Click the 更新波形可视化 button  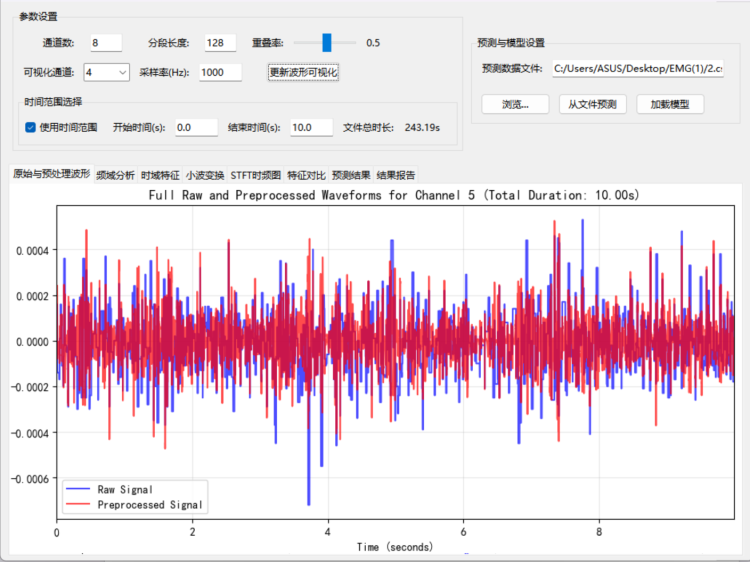304,72
